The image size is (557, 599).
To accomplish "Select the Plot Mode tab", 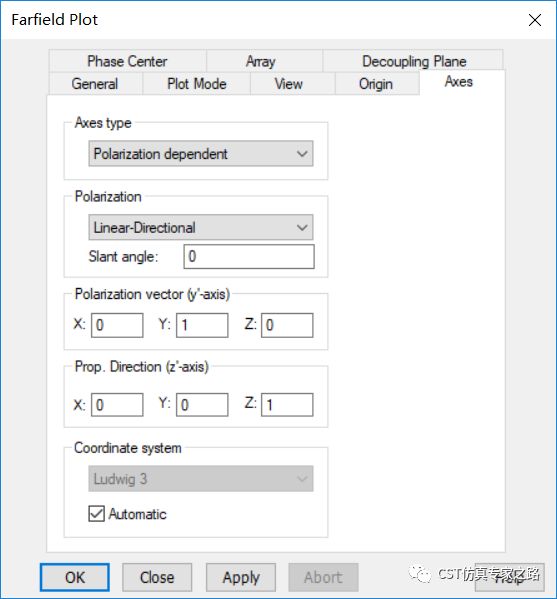I will pyautogui.click(x=196, y=84).
